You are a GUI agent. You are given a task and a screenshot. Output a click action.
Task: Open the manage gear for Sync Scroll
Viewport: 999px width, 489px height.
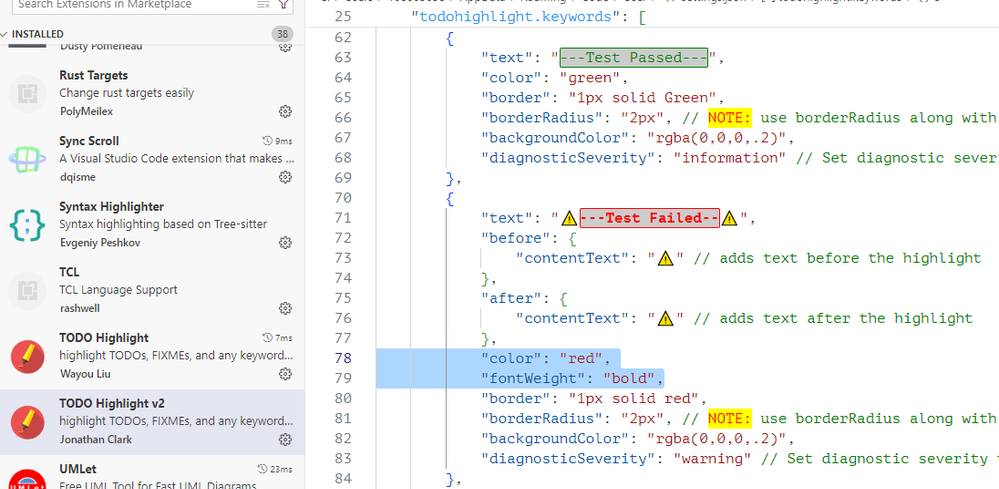(x=285, y=177)
